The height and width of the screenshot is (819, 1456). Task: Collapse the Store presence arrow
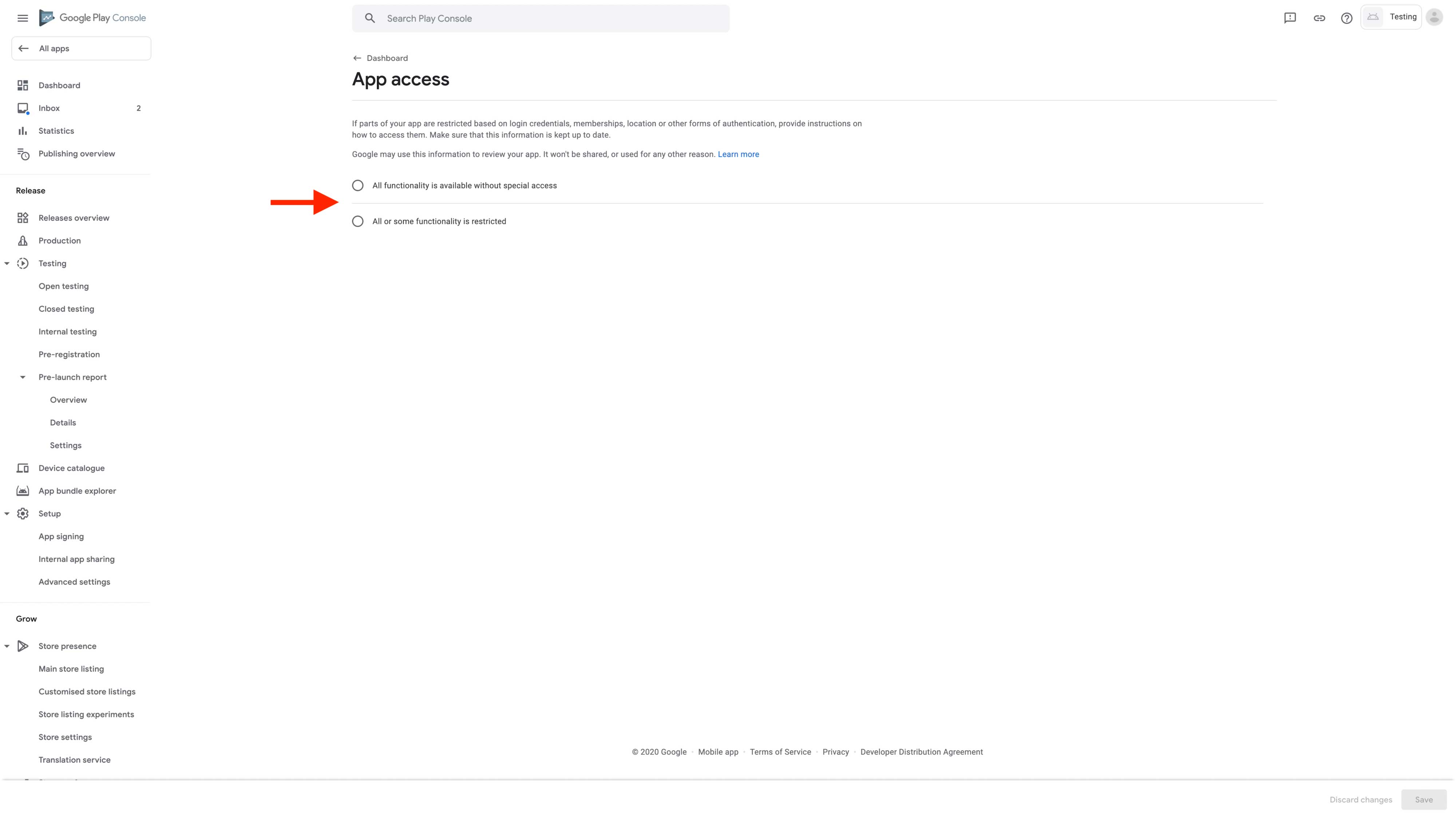(x=7, y=646)
